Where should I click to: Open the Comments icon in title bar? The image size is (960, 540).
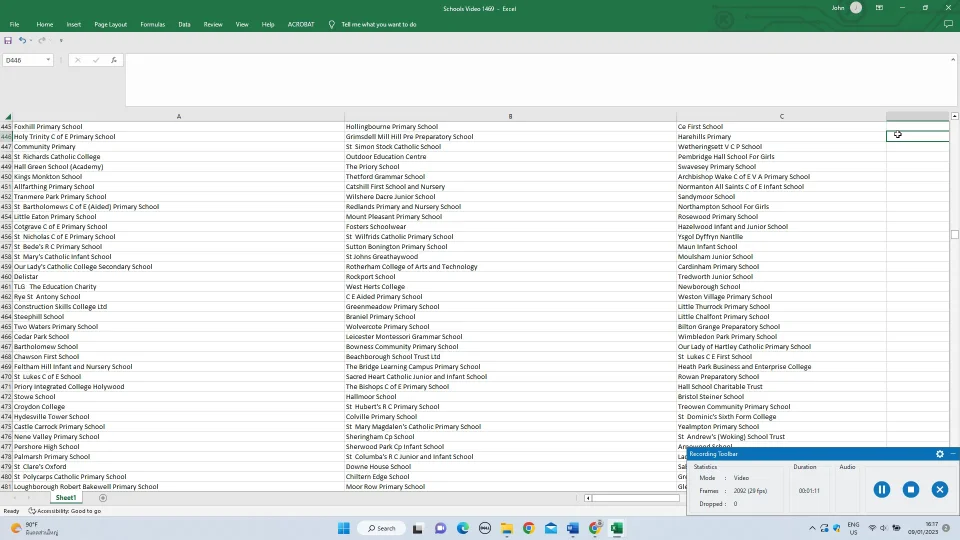click(x=947, y=24)
